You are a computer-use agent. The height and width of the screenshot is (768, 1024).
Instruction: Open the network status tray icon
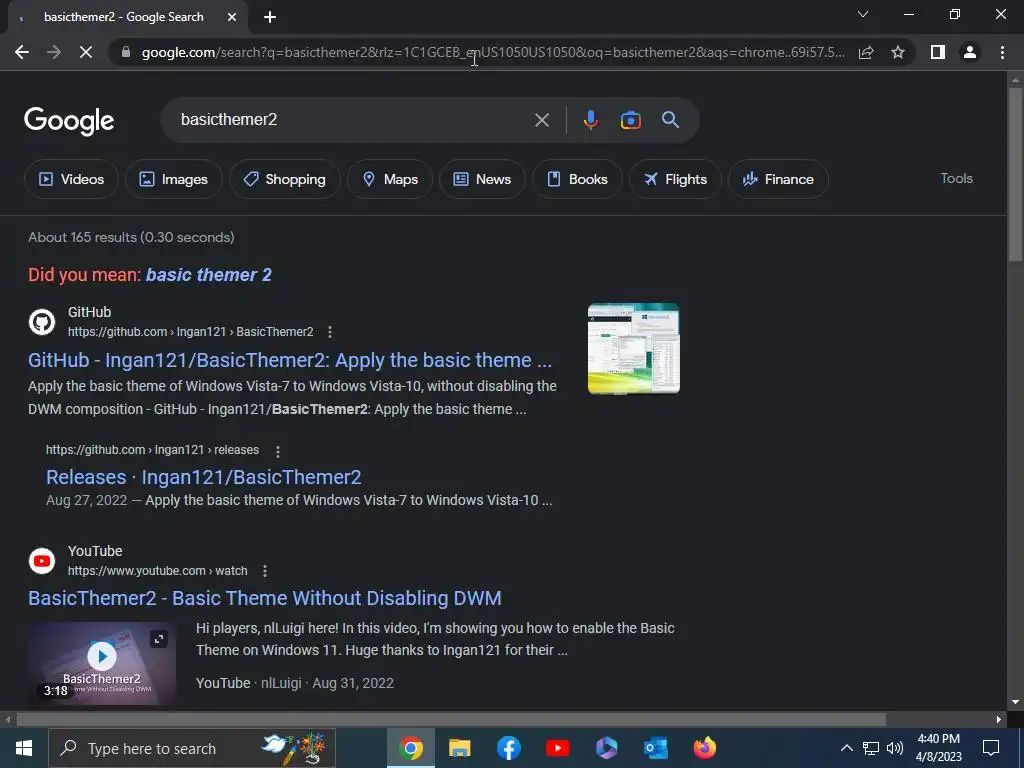point(871,748)
